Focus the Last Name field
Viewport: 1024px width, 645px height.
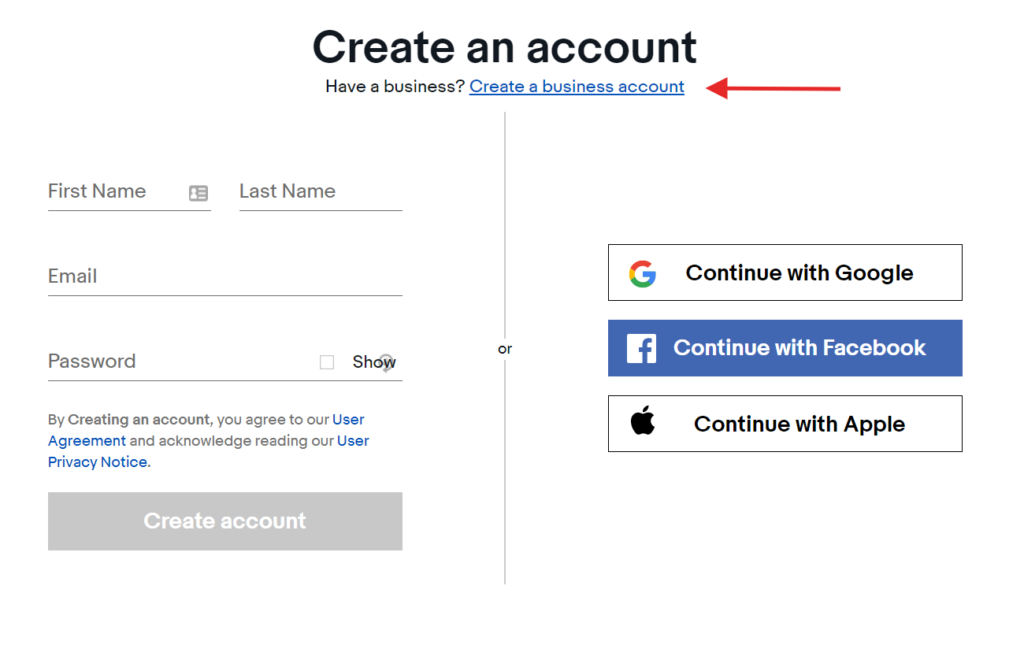point(320,192)
